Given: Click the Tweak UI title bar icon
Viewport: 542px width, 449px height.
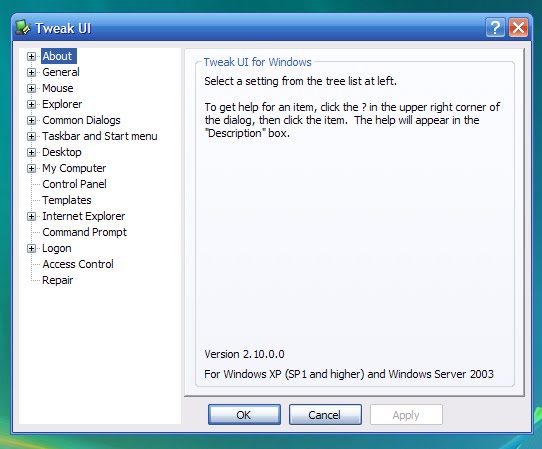Looking at the screenshot, I should coord(23,28).
